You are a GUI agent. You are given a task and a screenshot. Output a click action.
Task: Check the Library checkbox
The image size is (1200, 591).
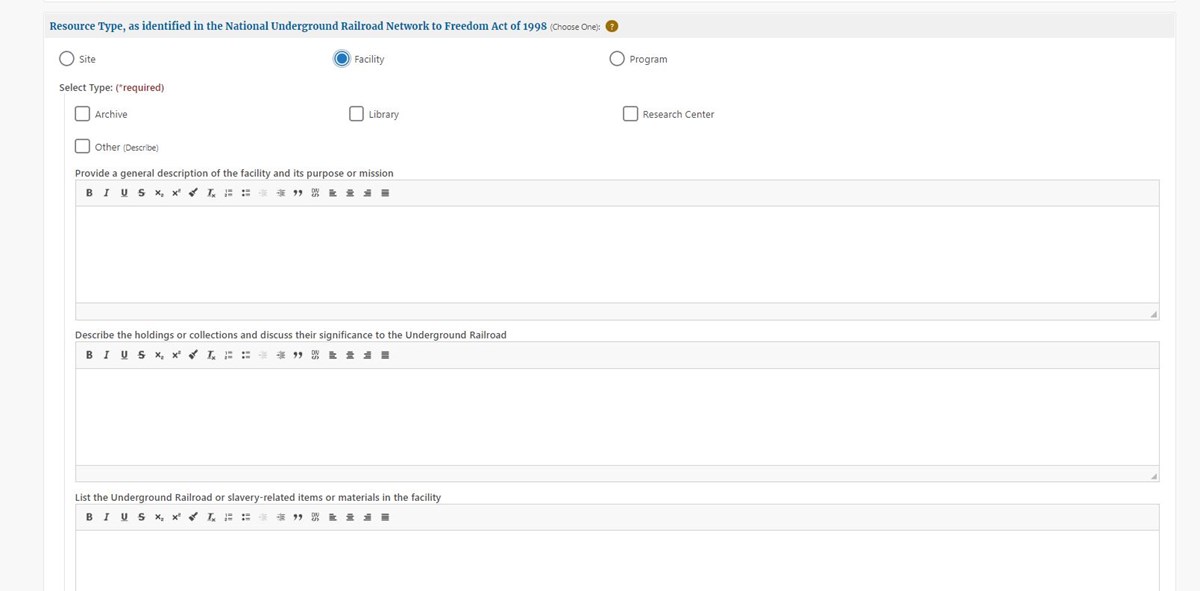tap(356, 114)
